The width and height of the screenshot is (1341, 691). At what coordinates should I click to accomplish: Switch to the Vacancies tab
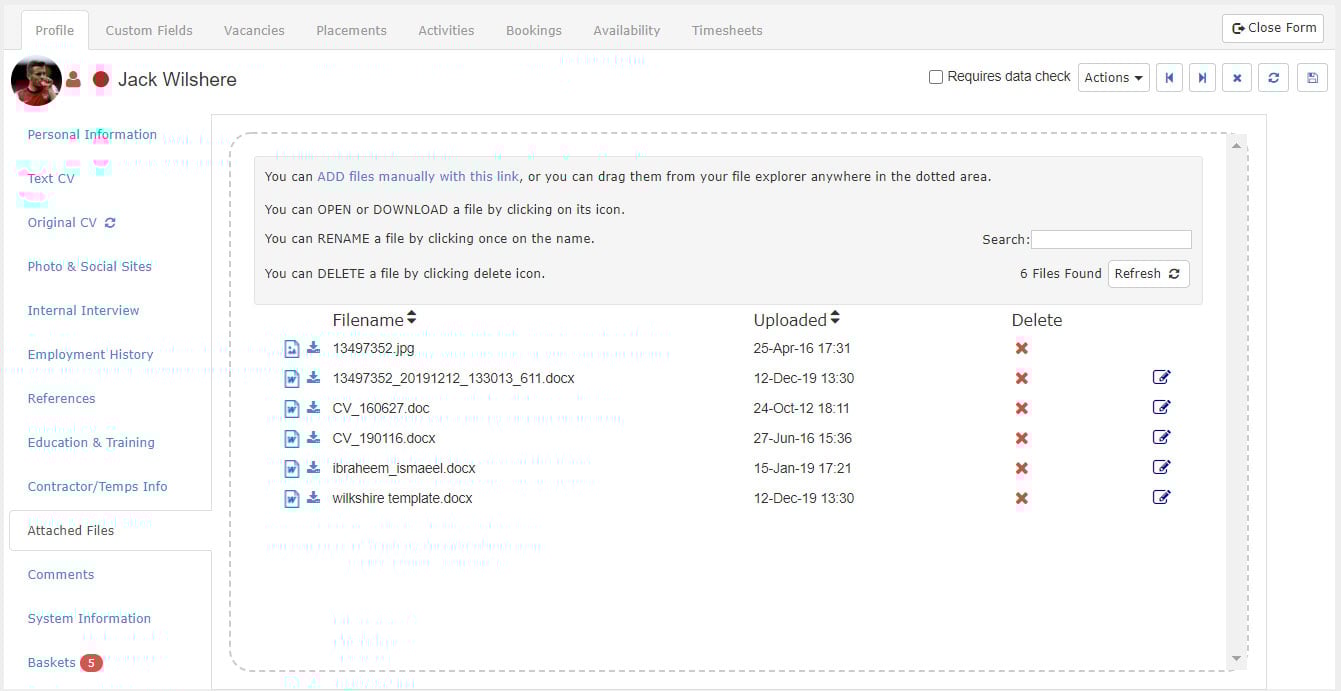point(253,30)
